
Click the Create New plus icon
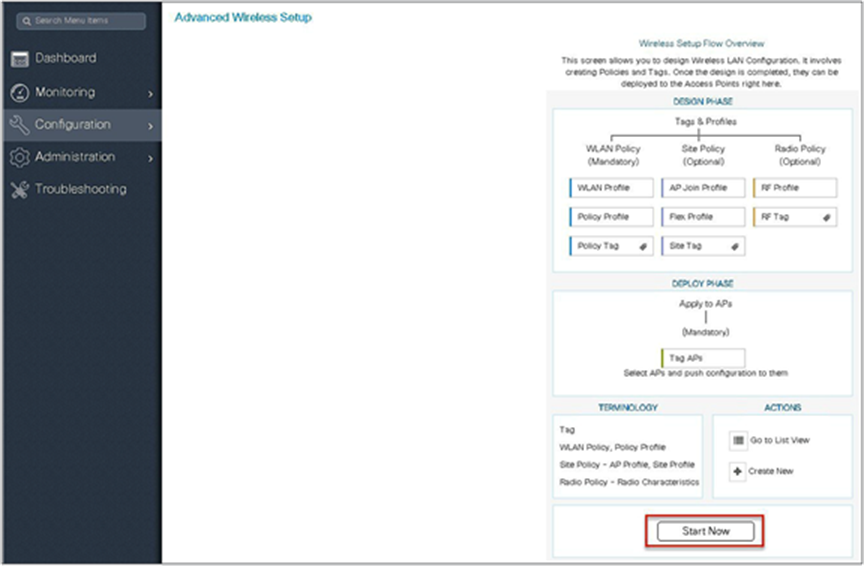[x=737, y=471]
